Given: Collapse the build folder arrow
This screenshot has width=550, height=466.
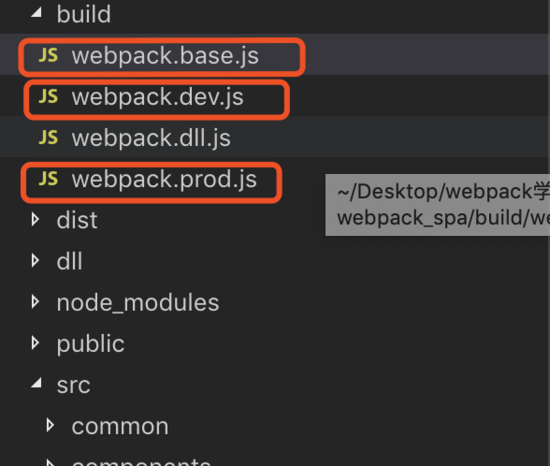Looking at the screenshot, I should (36, 13).
